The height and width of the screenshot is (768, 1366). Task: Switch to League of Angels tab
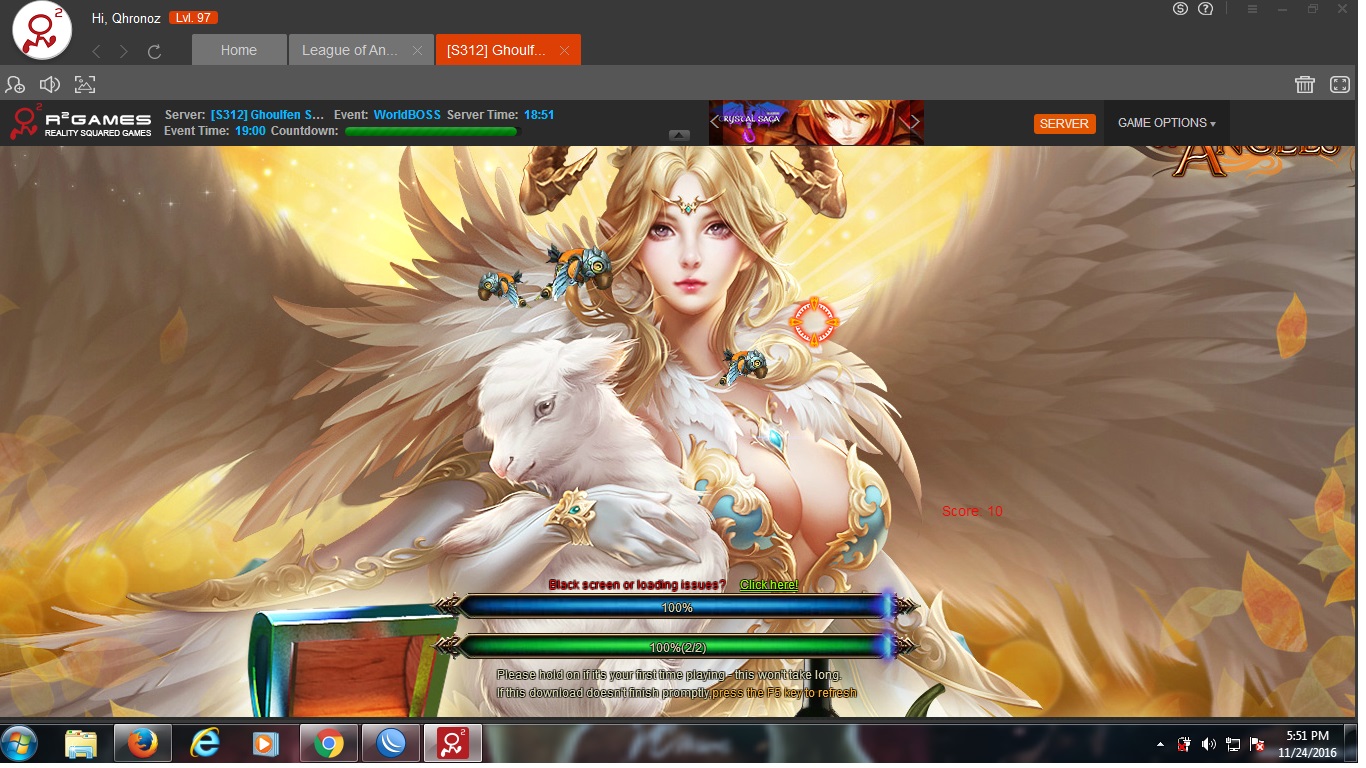350,50
